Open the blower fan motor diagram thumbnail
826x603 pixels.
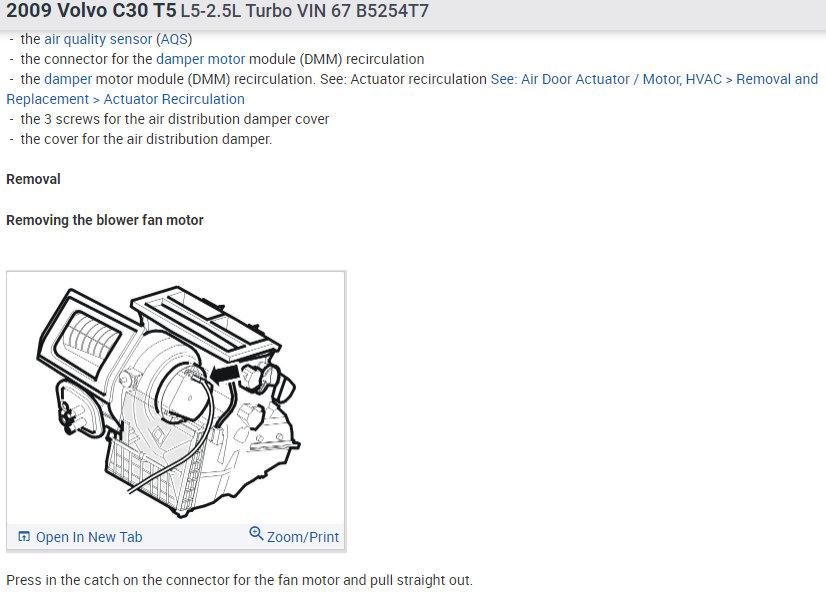coord(175,398)
